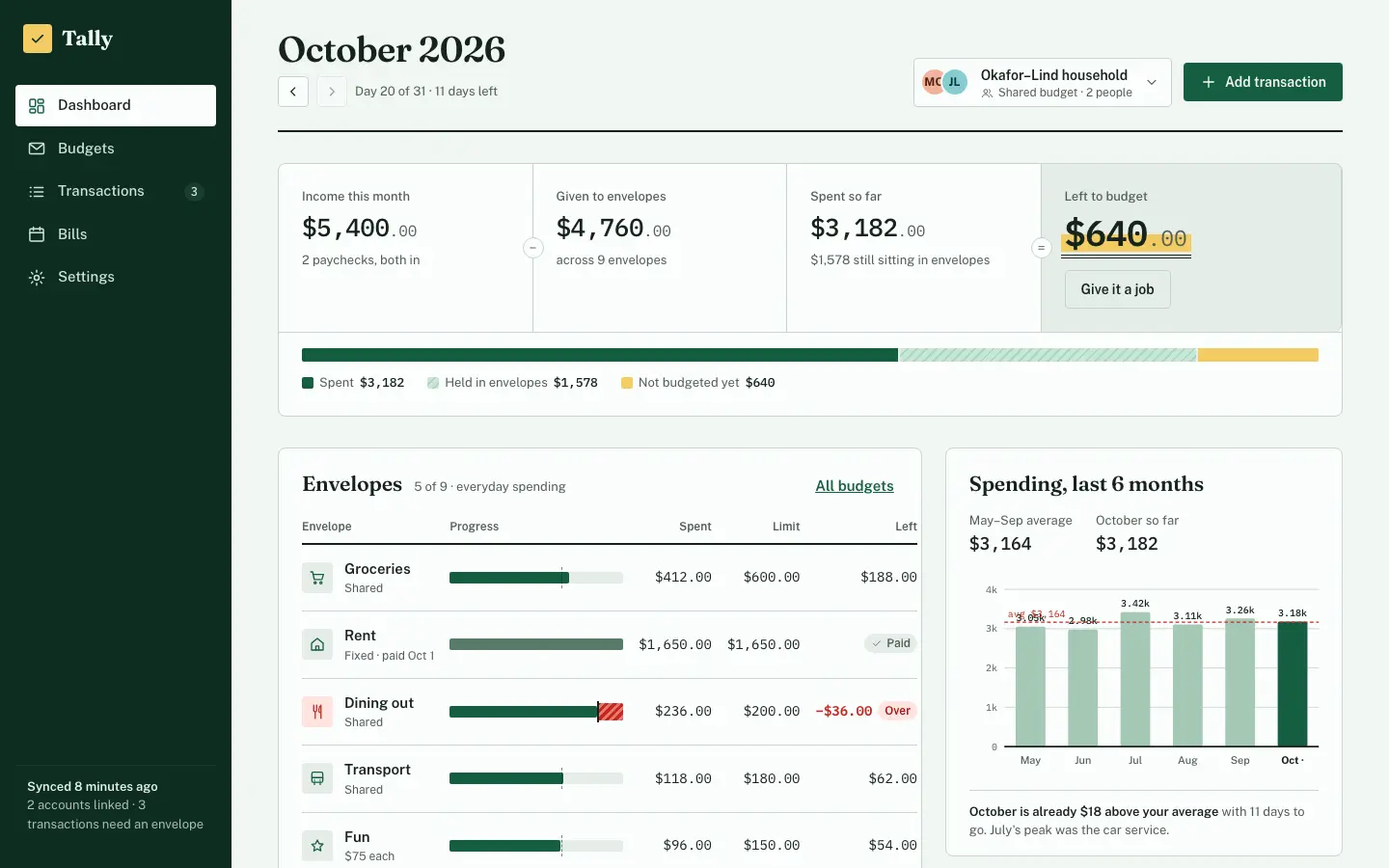Click the Oct bar in spending chart

coord(1293,684)
